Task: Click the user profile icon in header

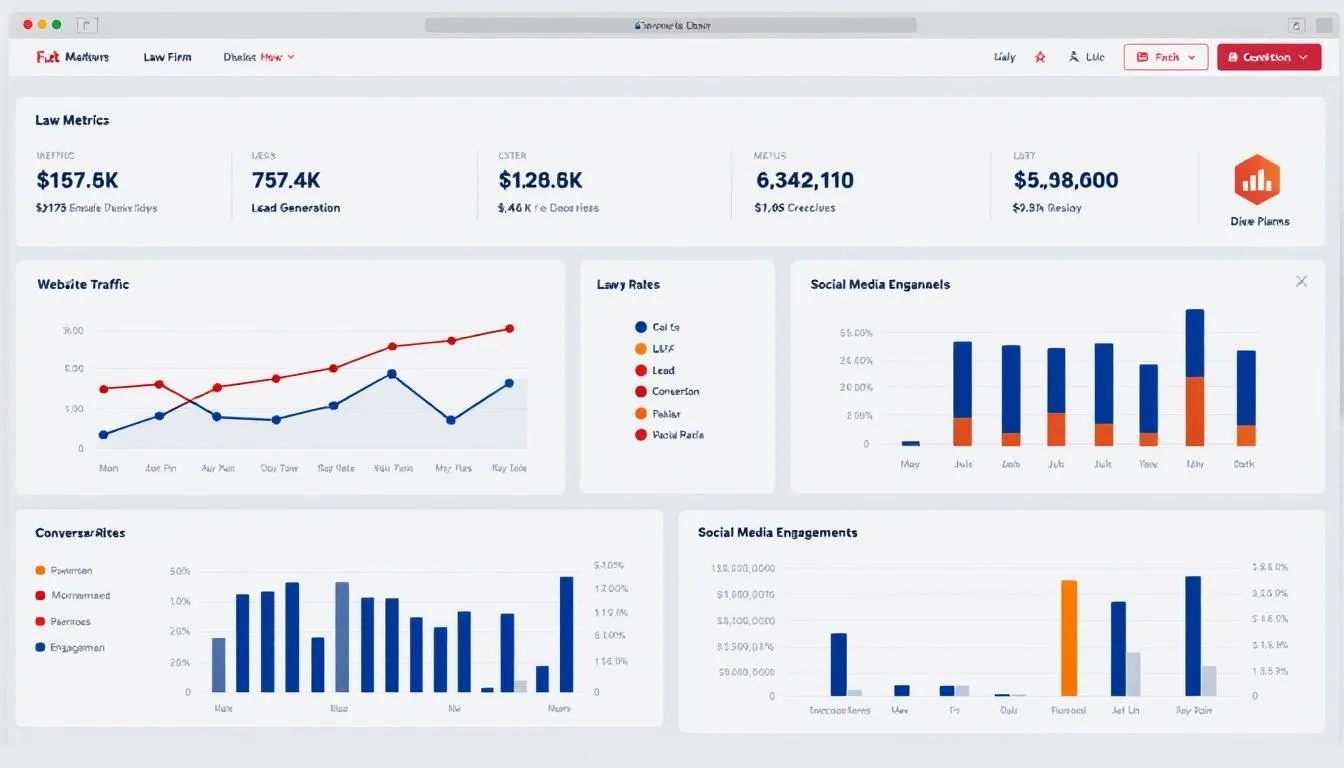Action: point(1074,57)
